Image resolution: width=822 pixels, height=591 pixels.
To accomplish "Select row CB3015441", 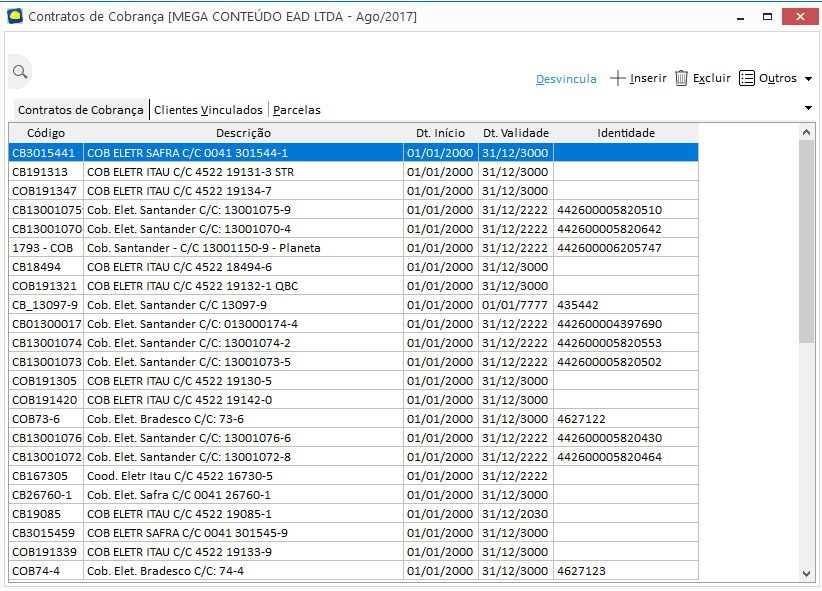I will [x=353, y=153].
